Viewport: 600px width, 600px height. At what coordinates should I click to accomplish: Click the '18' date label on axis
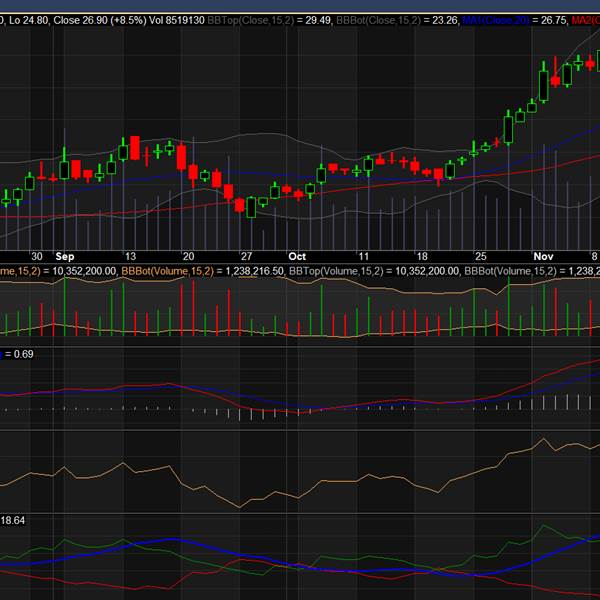point(422,256)
